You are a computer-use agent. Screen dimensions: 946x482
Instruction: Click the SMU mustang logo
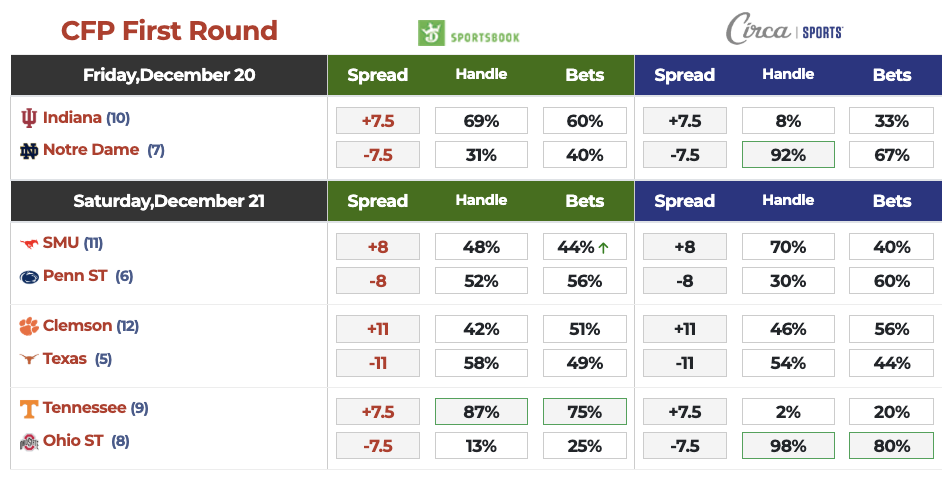coord(29,244)
